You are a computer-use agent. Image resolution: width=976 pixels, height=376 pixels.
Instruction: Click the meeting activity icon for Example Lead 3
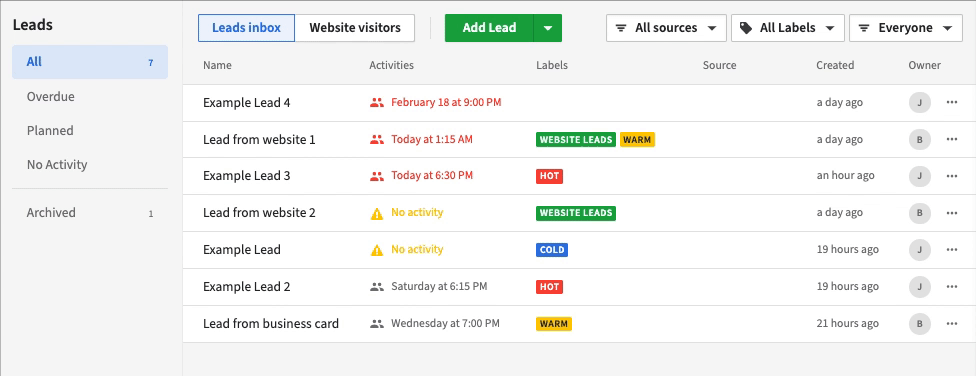[x=377, y=176]
